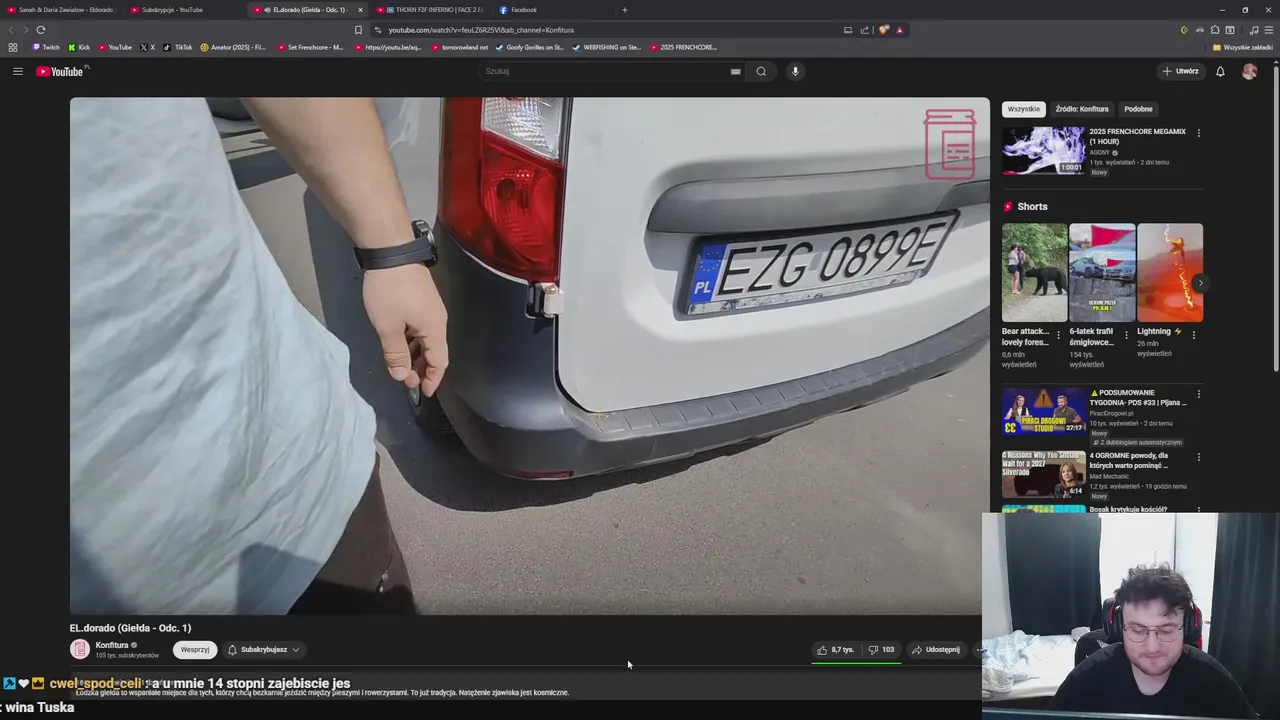Image resolution: width=1280 pixels, height=720 pixels.
Task: Show next Shorts with right arrow
Action: coord(1200,283)
